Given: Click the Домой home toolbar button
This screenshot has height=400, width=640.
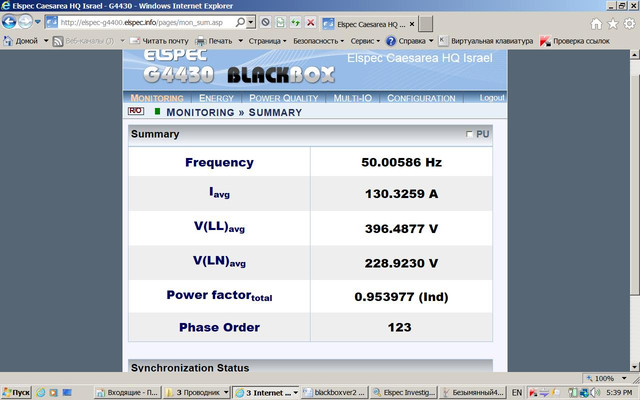Looking at the screenshot, I should 20,41.
